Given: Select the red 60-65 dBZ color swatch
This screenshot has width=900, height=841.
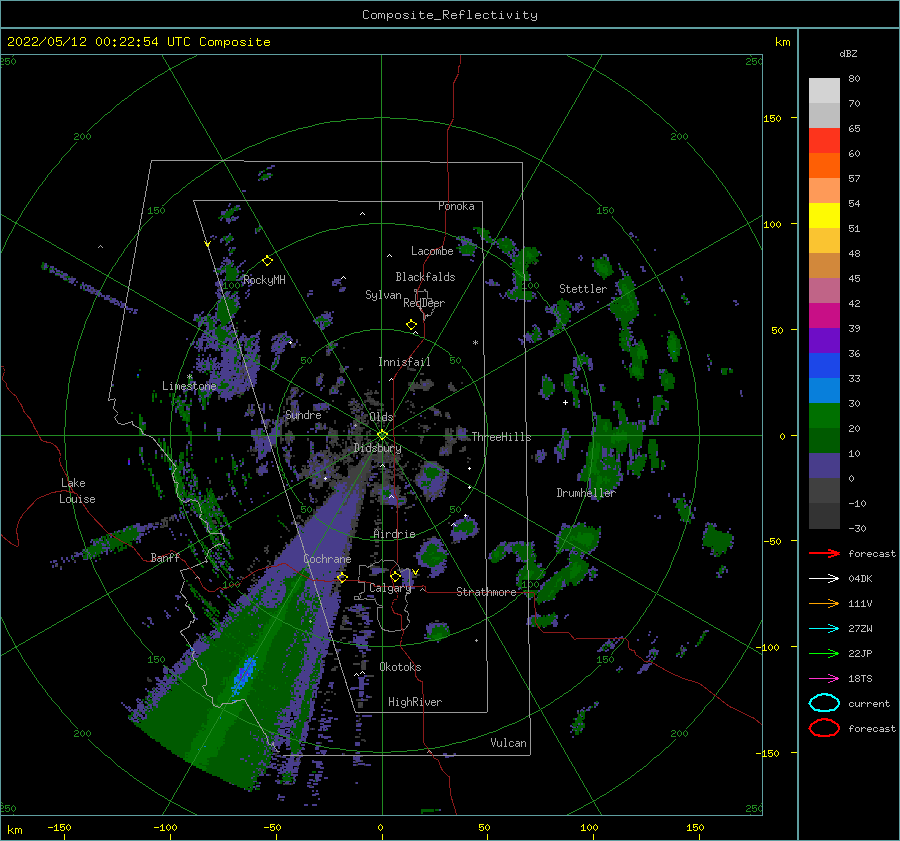Looking at the screenshot, I should [x=824, y=141].
